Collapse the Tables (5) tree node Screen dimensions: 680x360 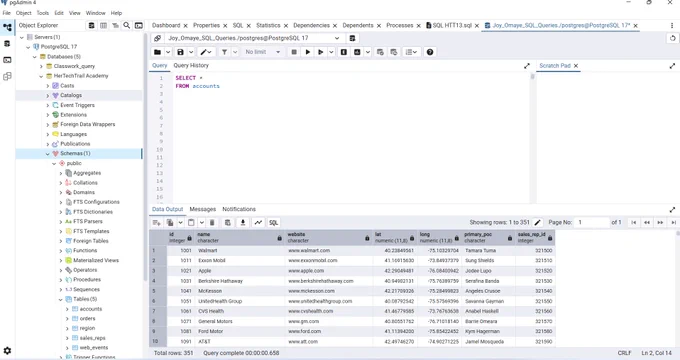tap(61, 299)
